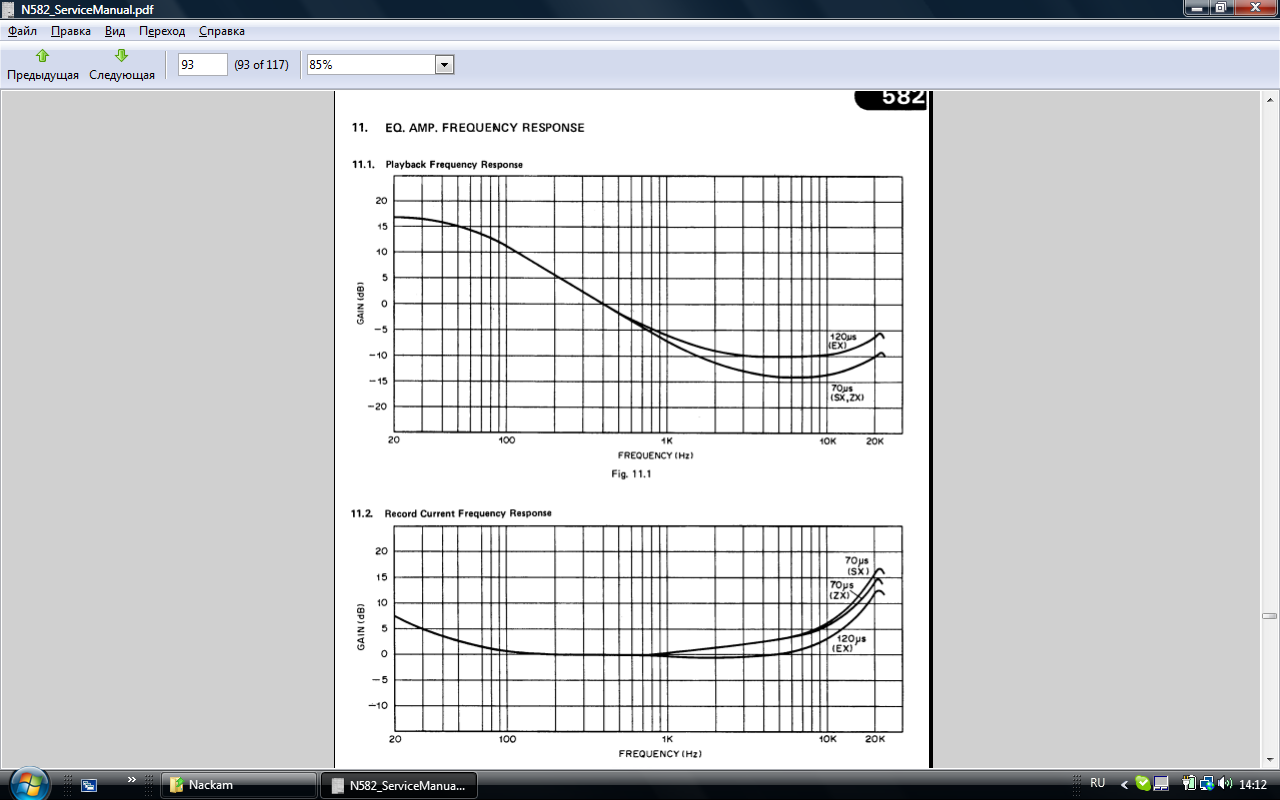Click the battery power tray icon
This screenshot has width=1280, height=800.
pos(1189,784)
